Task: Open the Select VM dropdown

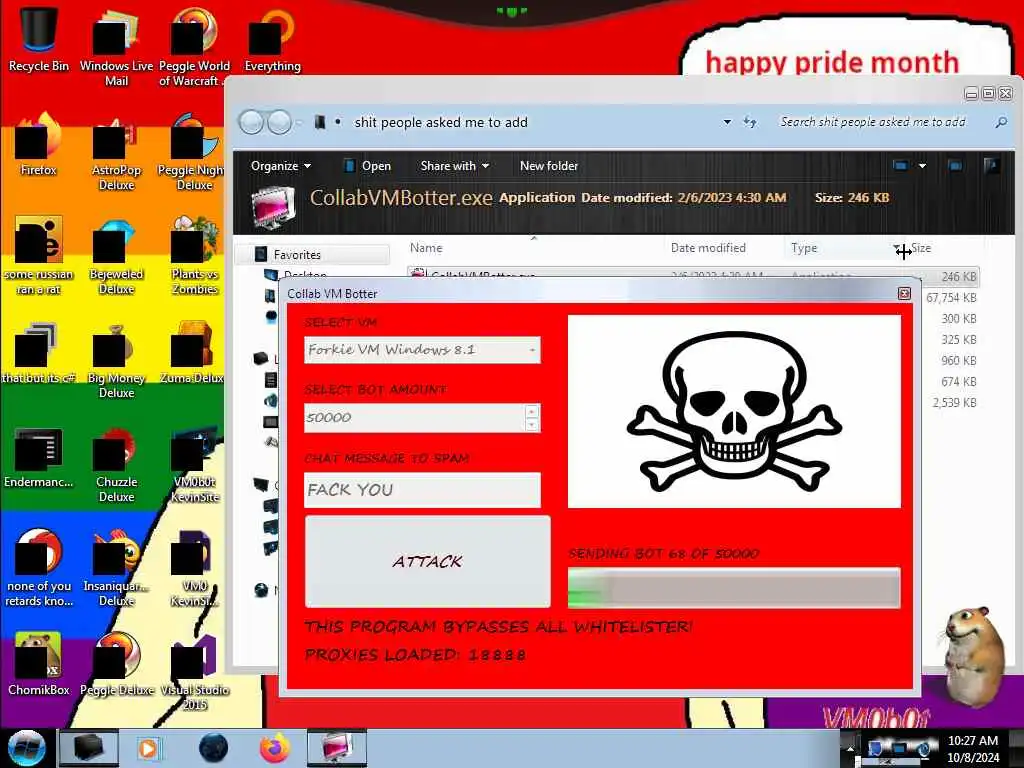Action: point(422,350)
